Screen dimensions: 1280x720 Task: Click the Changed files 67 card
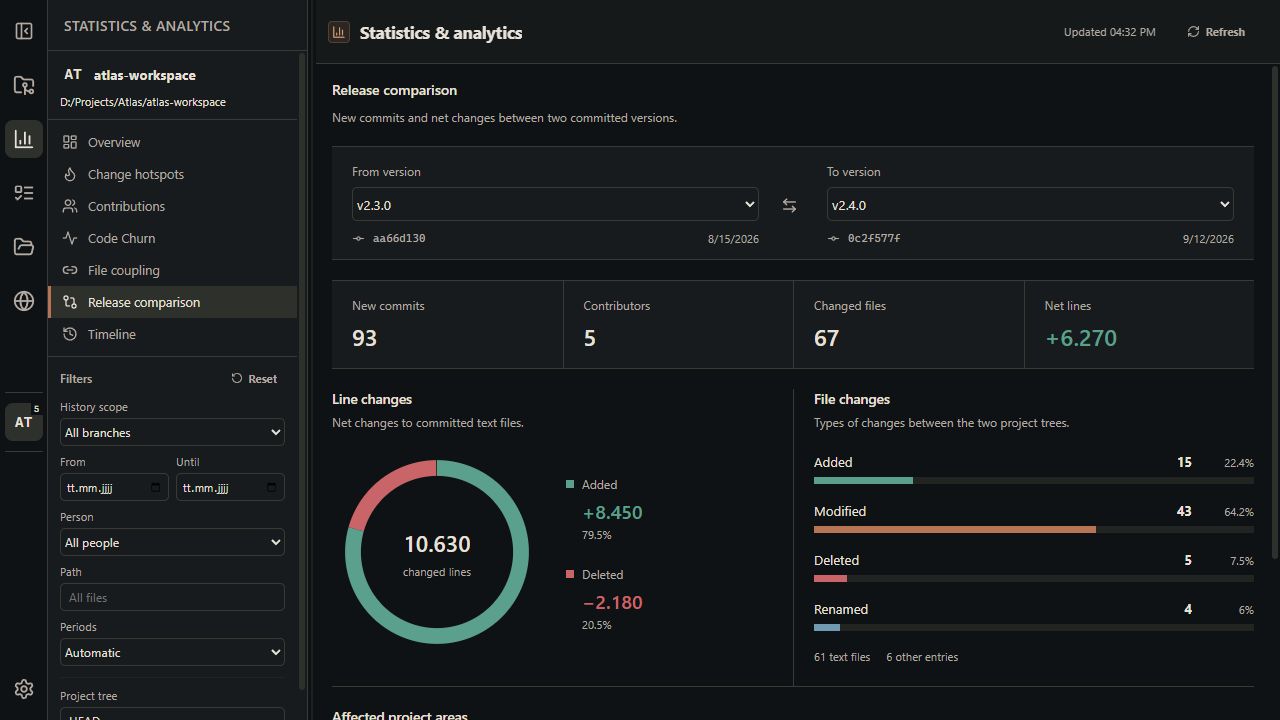coord(909,325)
